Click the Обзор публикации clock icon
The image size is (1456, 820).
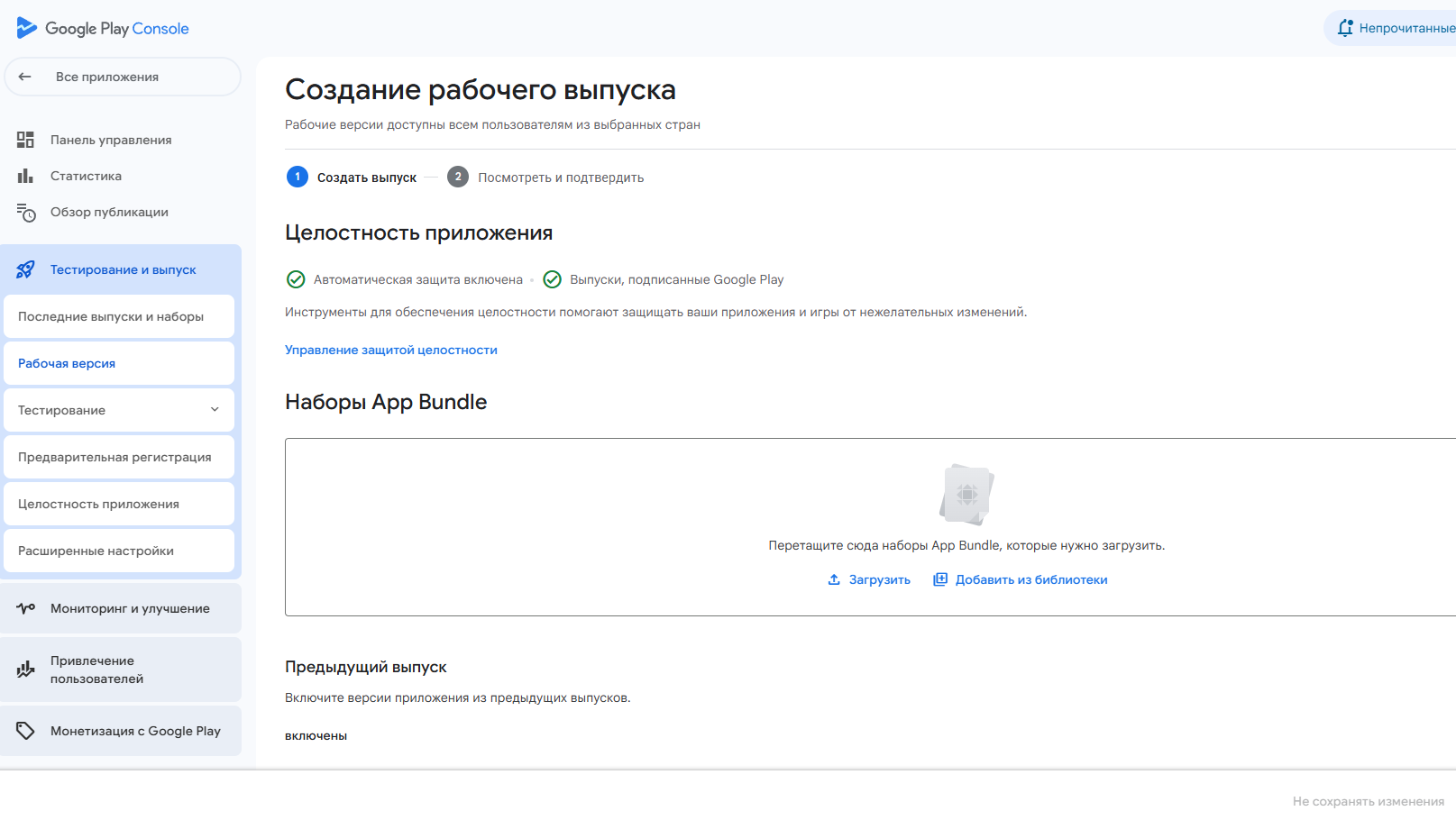(x=25, y=212)
